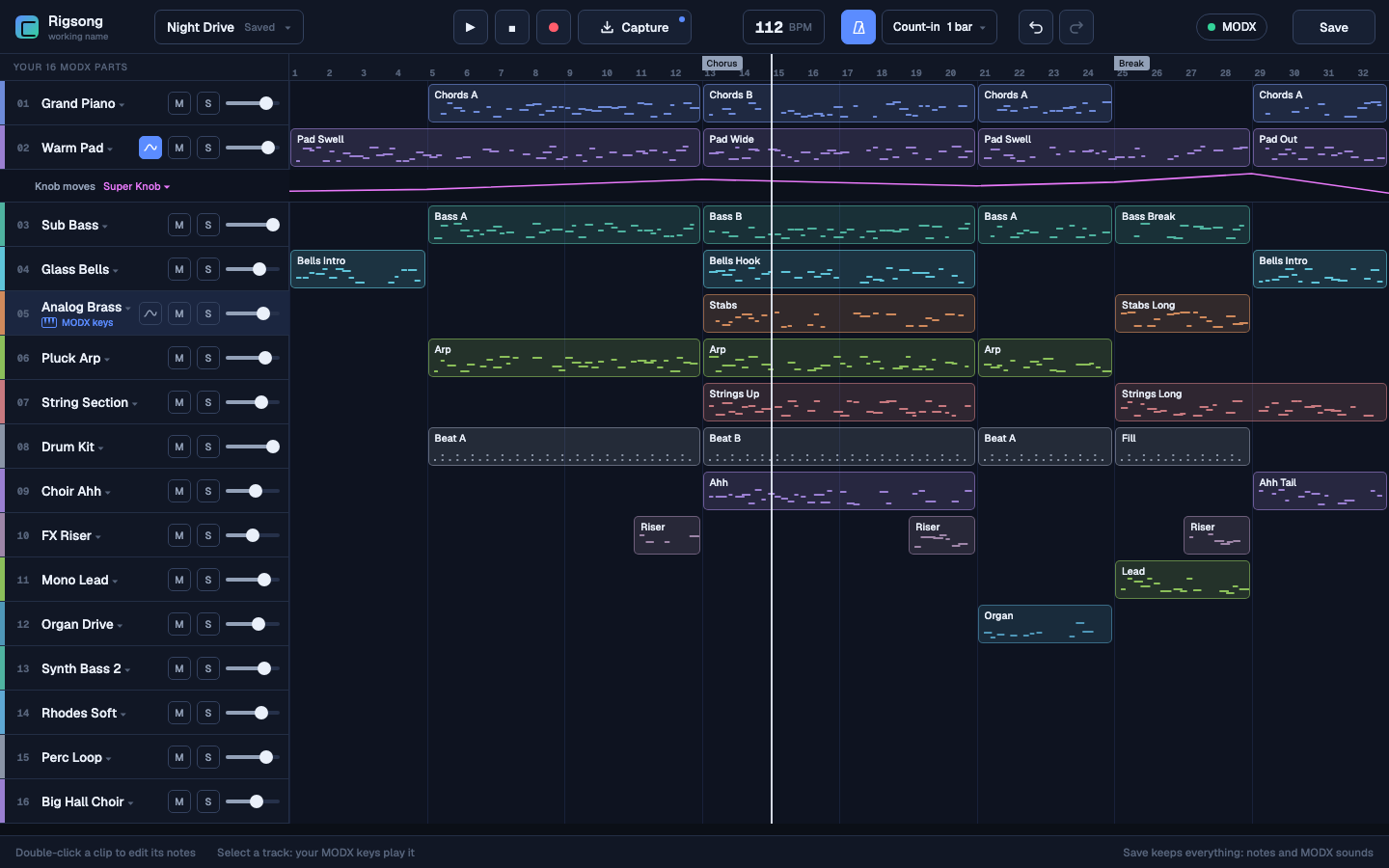Click the Rigsong app logo icon
The image size is (1389, 868).
(x=28, y=27)
